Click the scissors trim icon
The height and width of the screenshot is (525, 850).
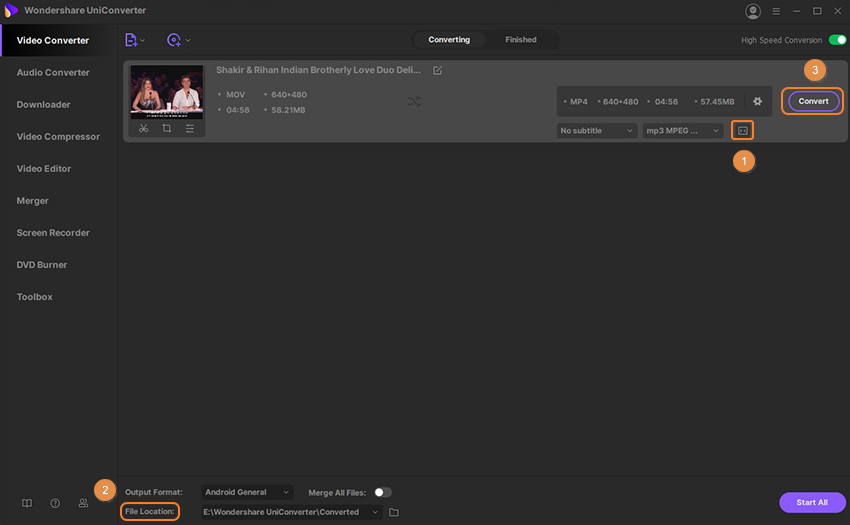pos(143,129)
